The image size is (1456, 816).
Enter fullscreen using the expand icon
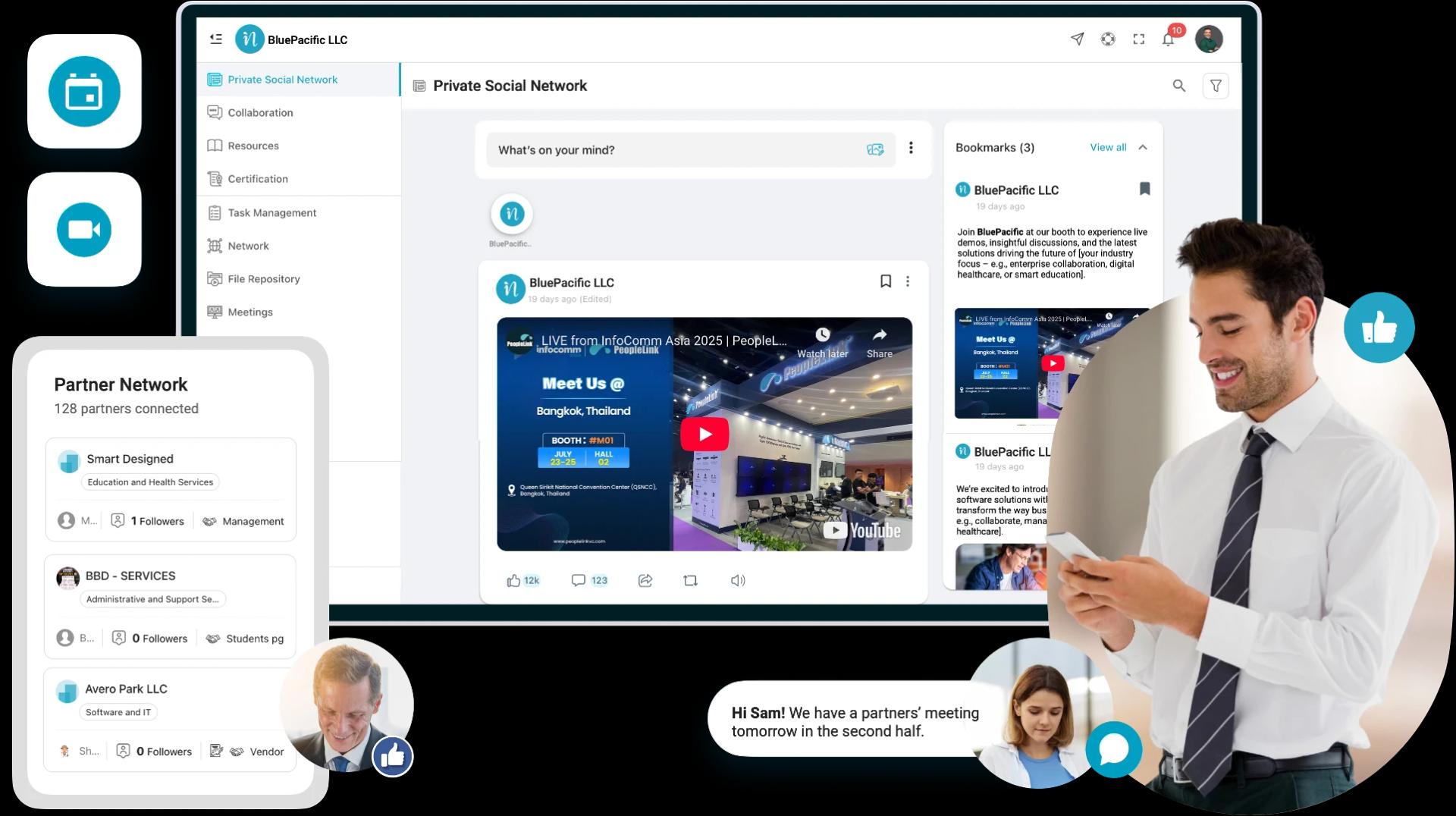point(1139,39)
